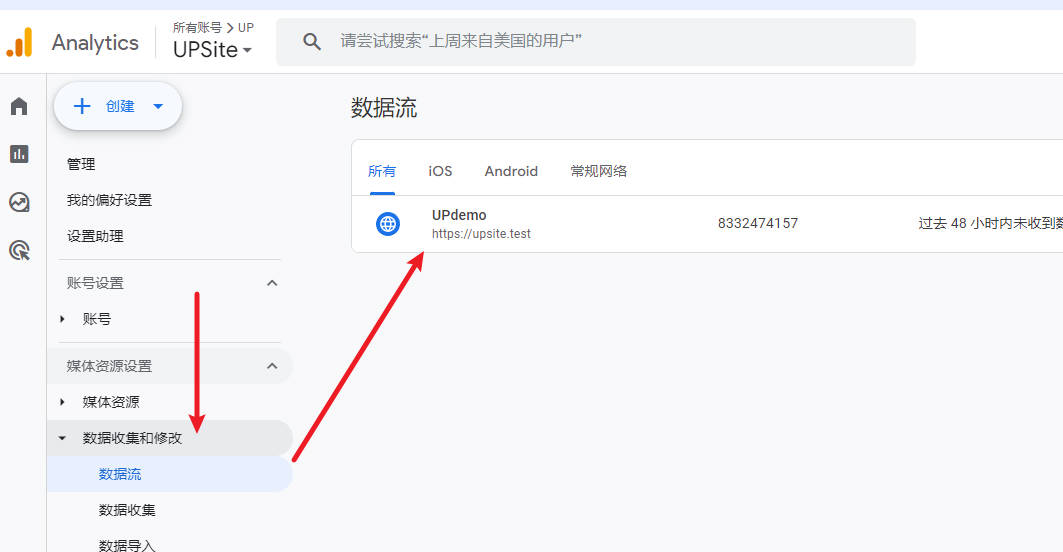This screenshot has height=552, width=1063.
Task: Open the Explore icon in left rail
Action: (x=19, y=202)
